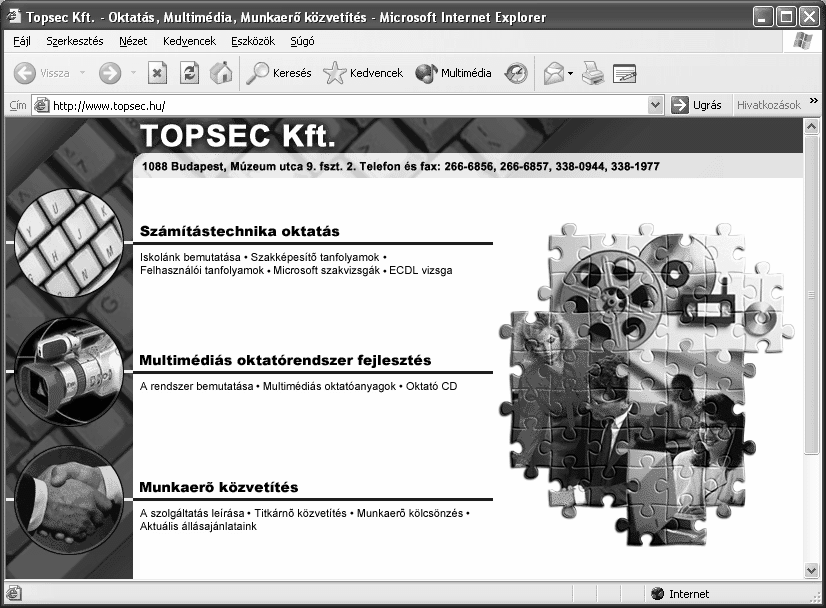The width and height of the screenshot is (826, 608).
Task: Stop page loading with the X icon
Action: coord(157,73)
